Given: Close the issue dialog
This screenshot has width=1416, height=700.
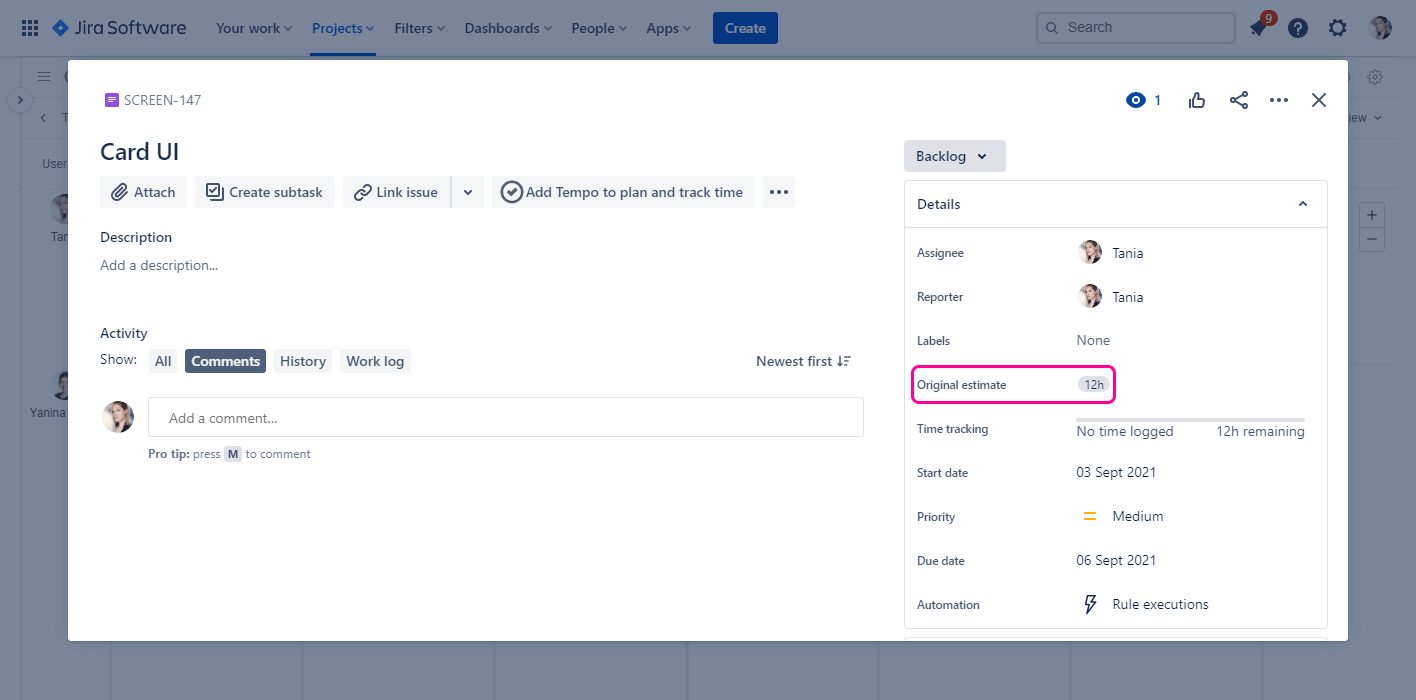Looking at the screenshot, I should tap(1319, 100).
